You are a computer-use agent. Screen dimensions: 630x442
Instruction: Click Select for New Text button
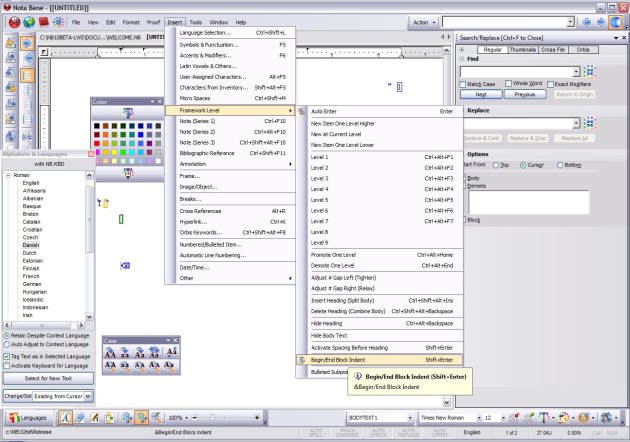48,378
